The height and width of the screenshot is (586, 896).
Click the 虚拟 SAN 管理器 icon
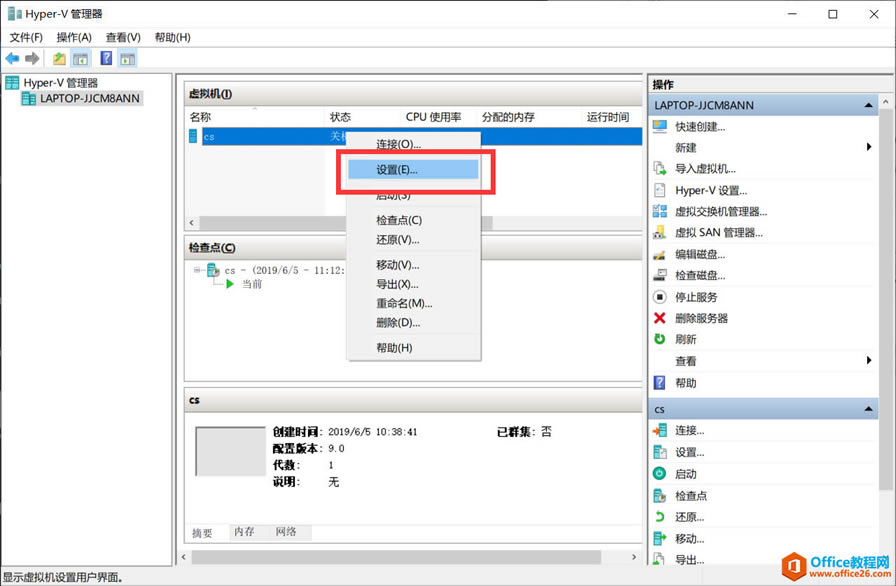(659, 232)
